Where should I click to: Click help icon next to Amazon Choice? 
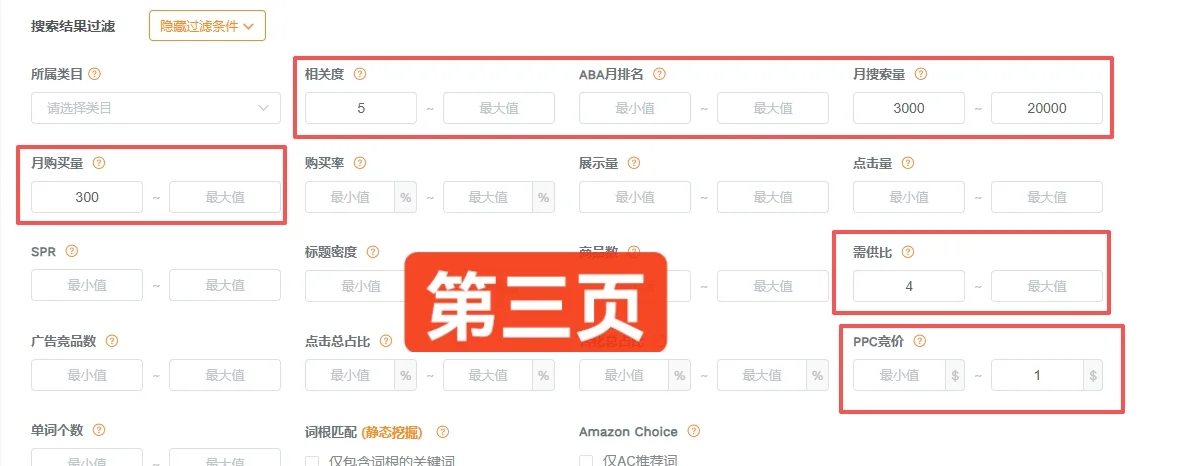693,431
